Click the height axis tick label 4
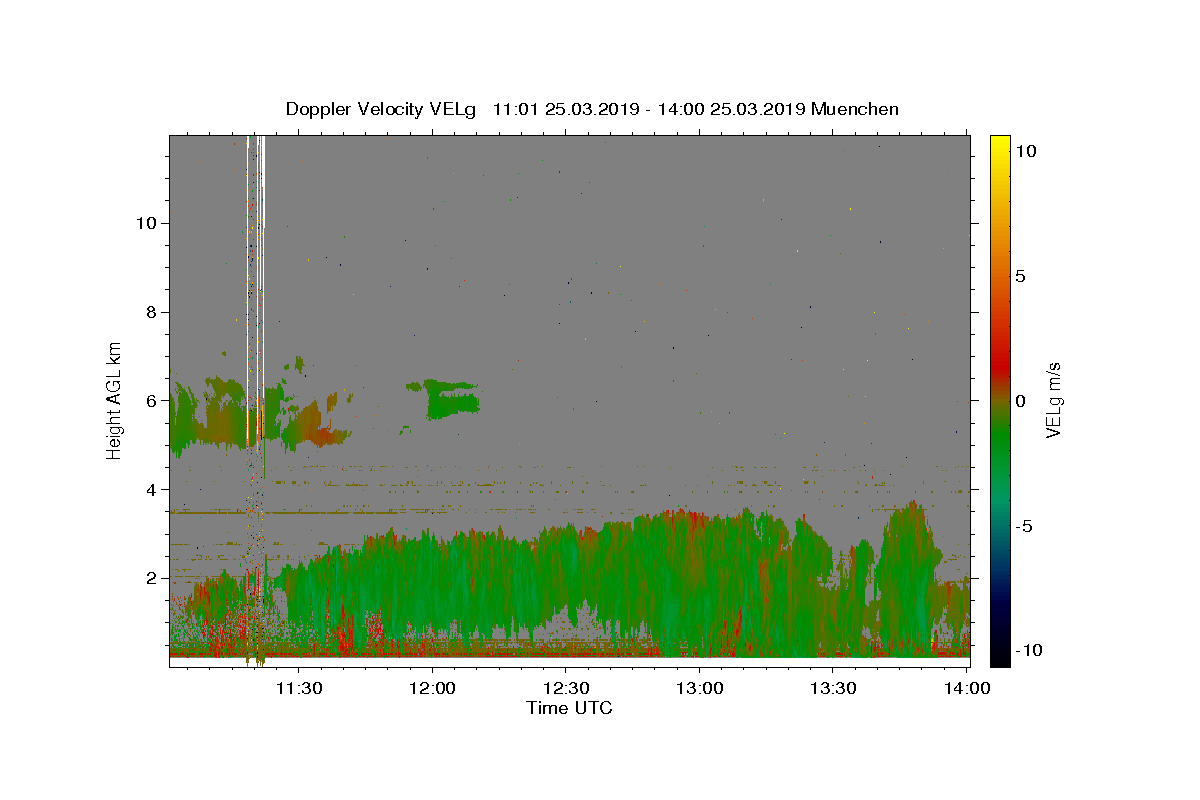The image size is (1200, 800). pos(150,489)
